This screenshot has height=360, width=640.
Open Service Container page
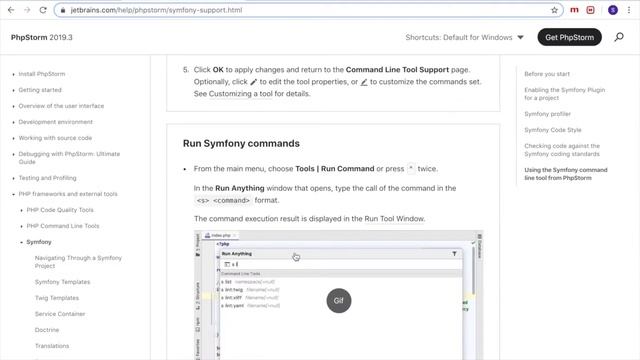coord(60,314)
